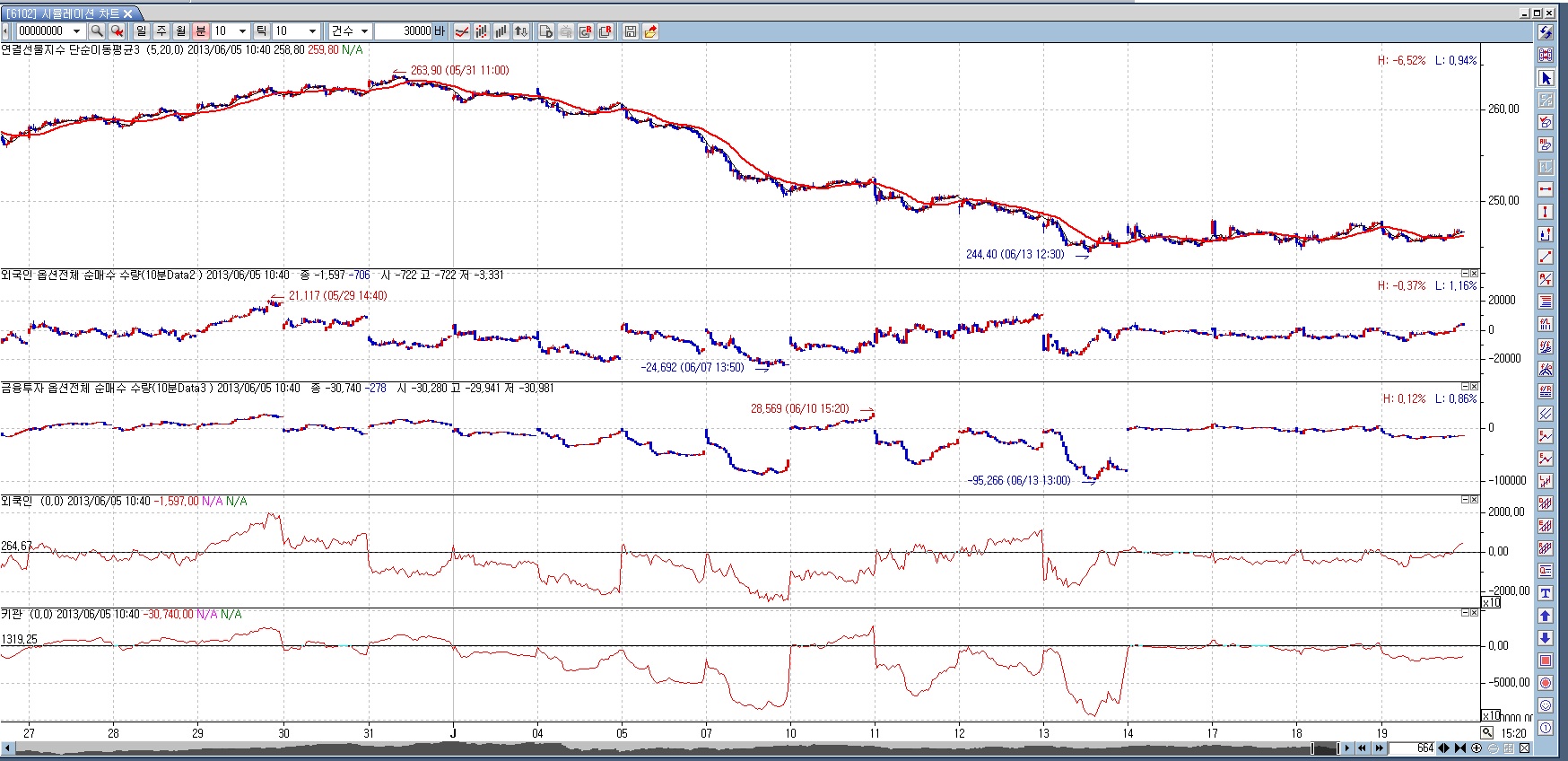Close the 시뮬레이션 차트 tab with its X

128,13
